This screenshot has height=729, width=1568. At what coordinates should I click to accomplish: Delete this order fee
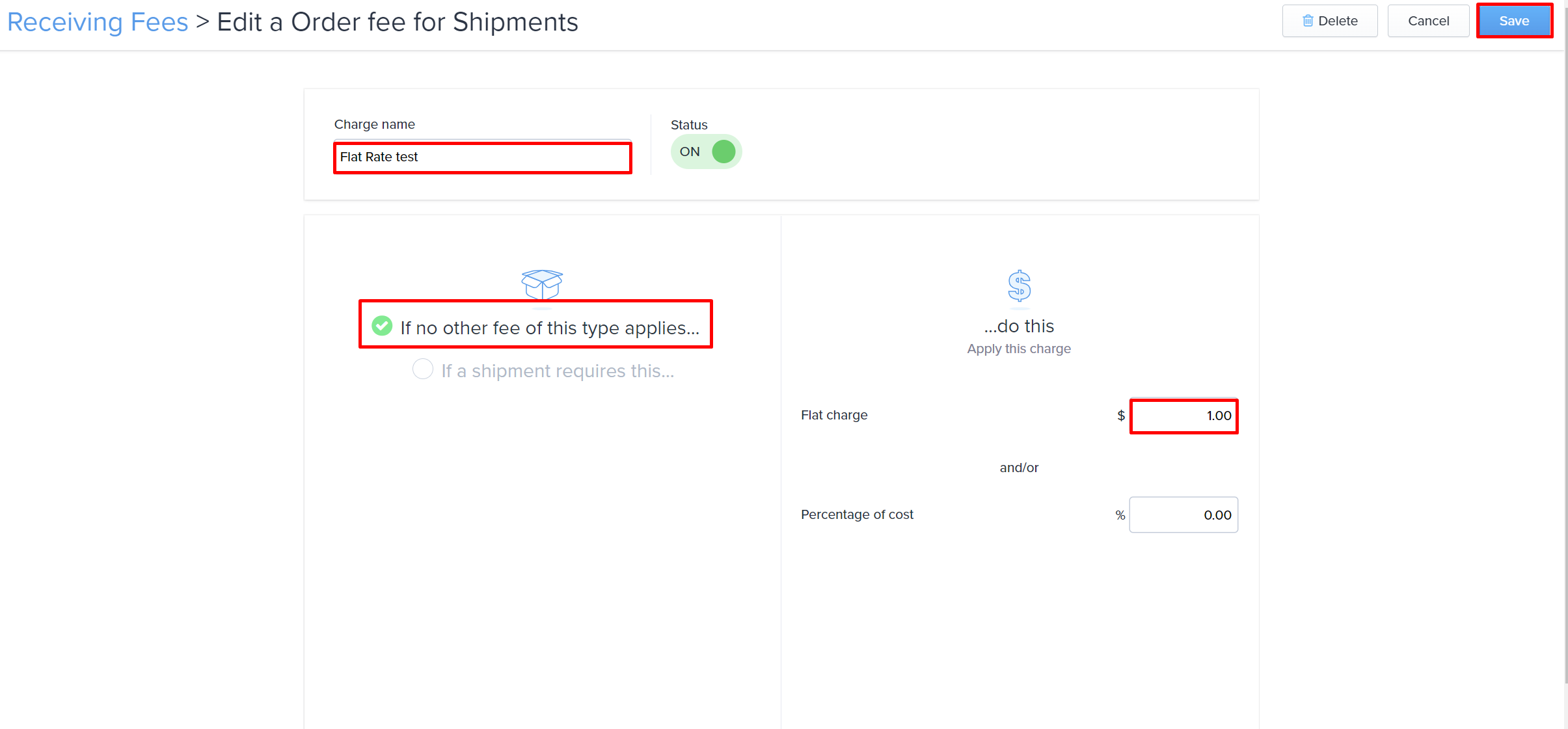1330,21
